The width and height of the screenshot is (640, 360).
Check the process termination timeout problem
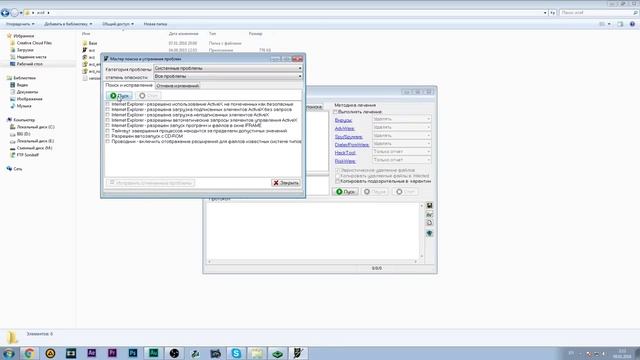click(x=108, y=131)
